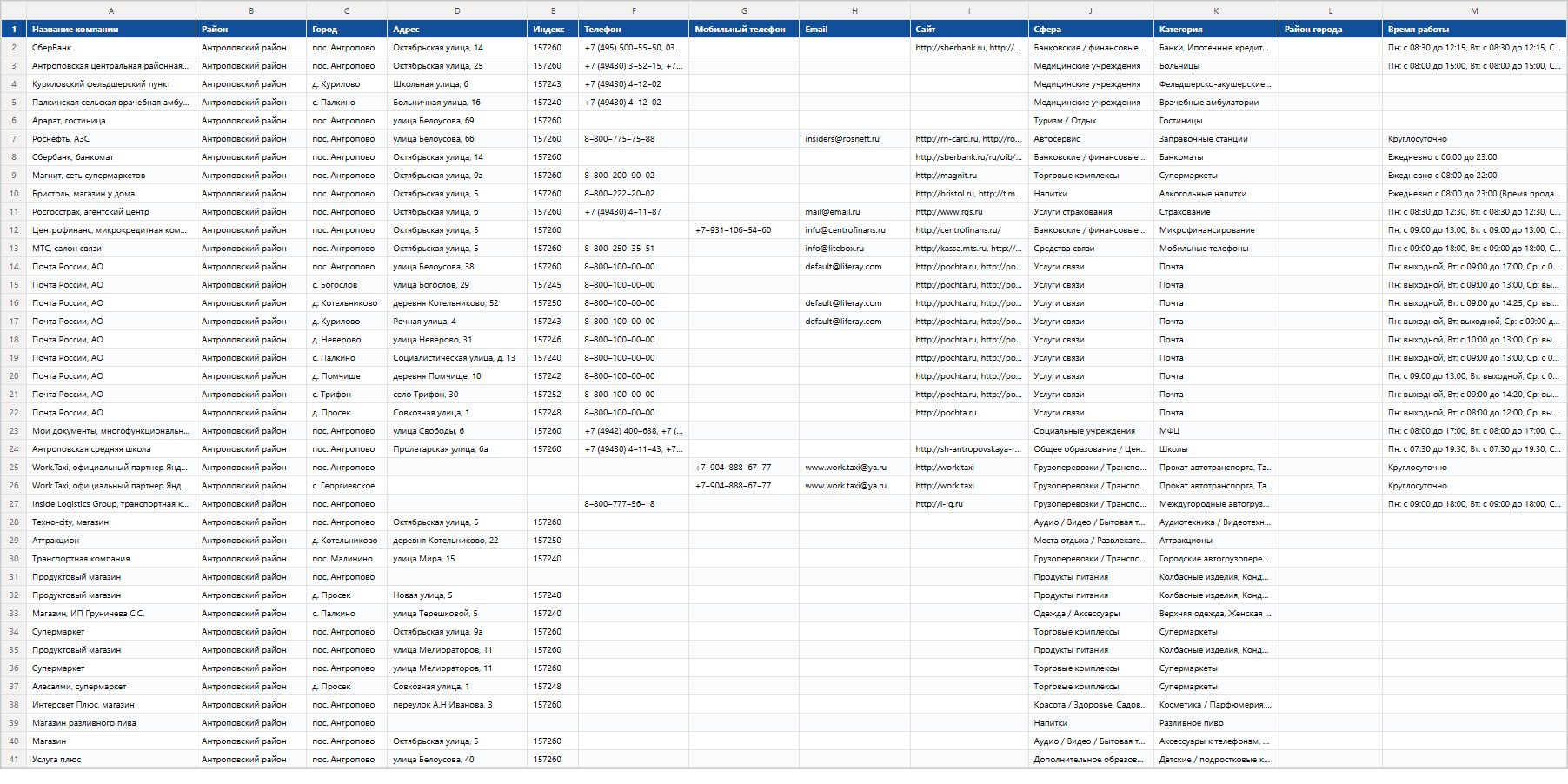This screenshot has width=1568, height=784.
Task: Click the address 'Речная улица, 4'
Action: pyautogui.click(x=457, y=322)
